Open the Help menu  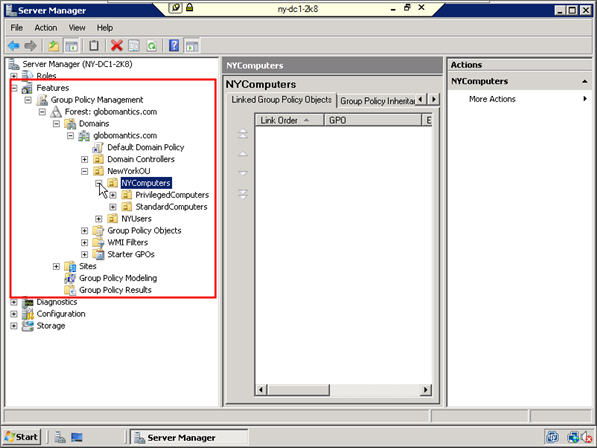(x=105, y=28)
